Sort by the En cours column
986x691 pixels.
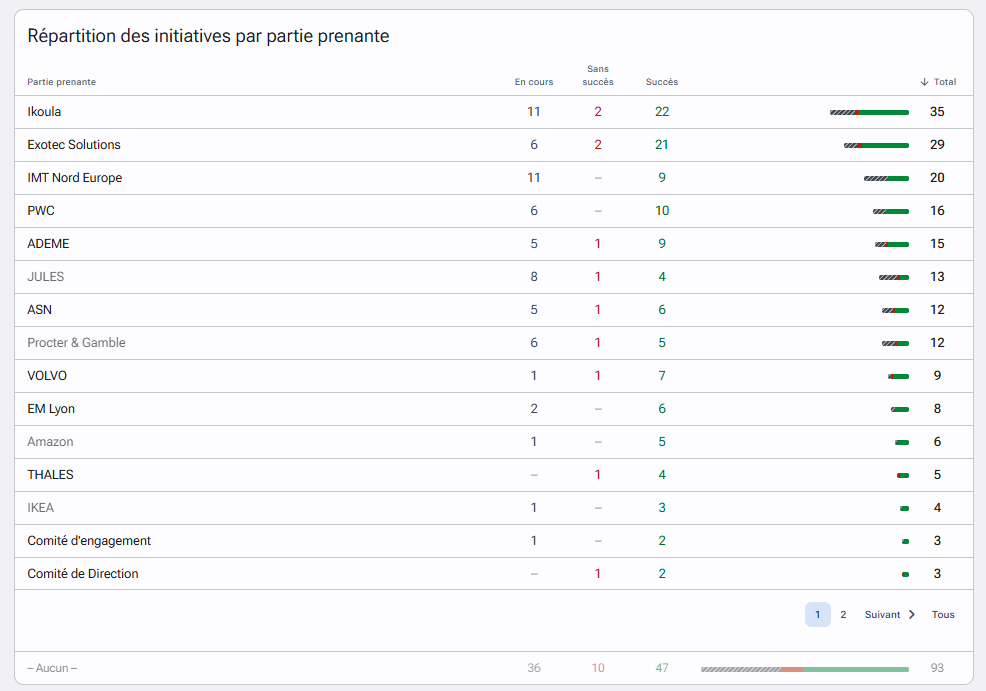534,82
